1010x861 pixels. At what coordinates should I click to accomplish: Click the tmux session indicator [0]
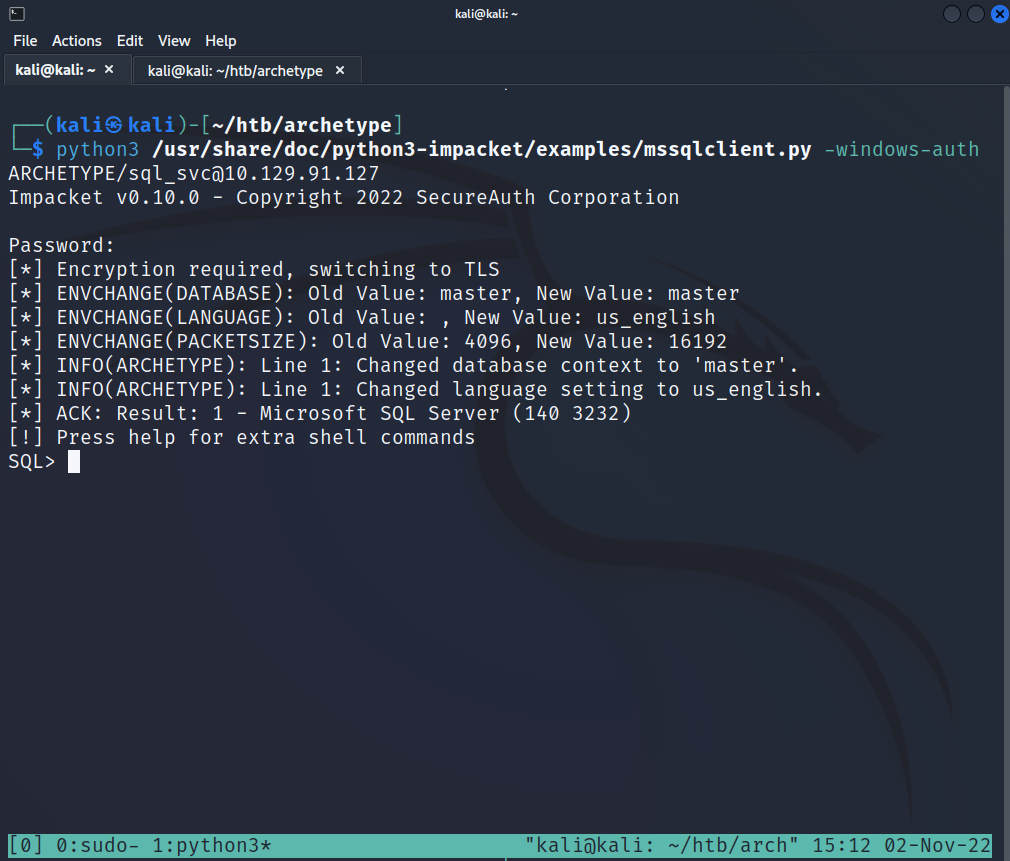point(25,846)
